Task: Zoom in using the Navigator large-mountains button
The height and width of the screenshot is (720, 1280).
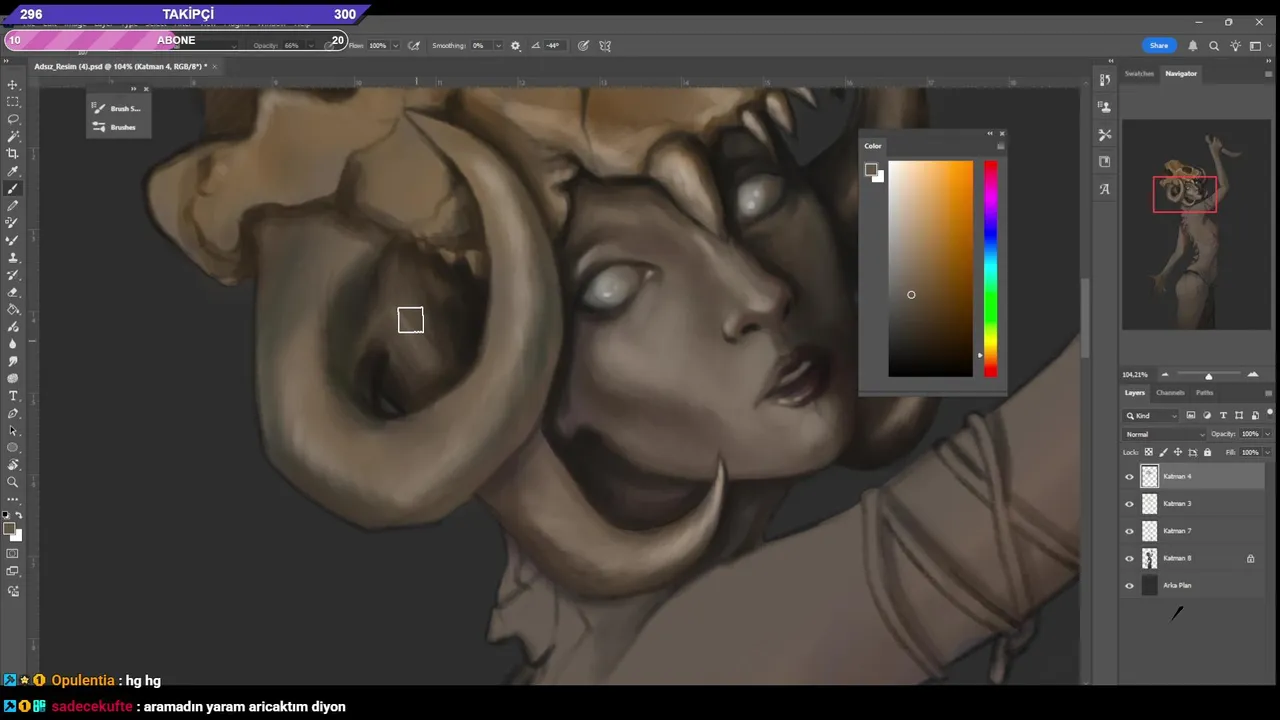Action: click(1253, 375)
